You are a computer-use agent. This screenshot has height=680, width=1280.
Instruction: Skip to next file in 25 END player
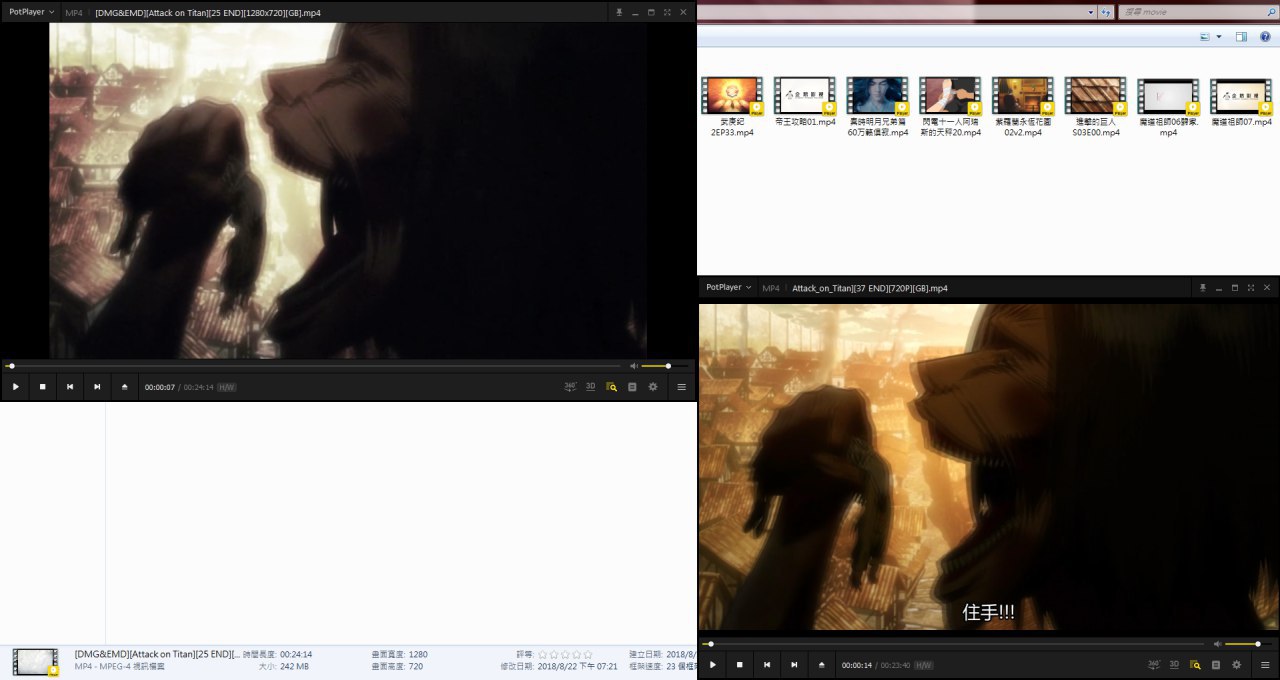point(97,386)
